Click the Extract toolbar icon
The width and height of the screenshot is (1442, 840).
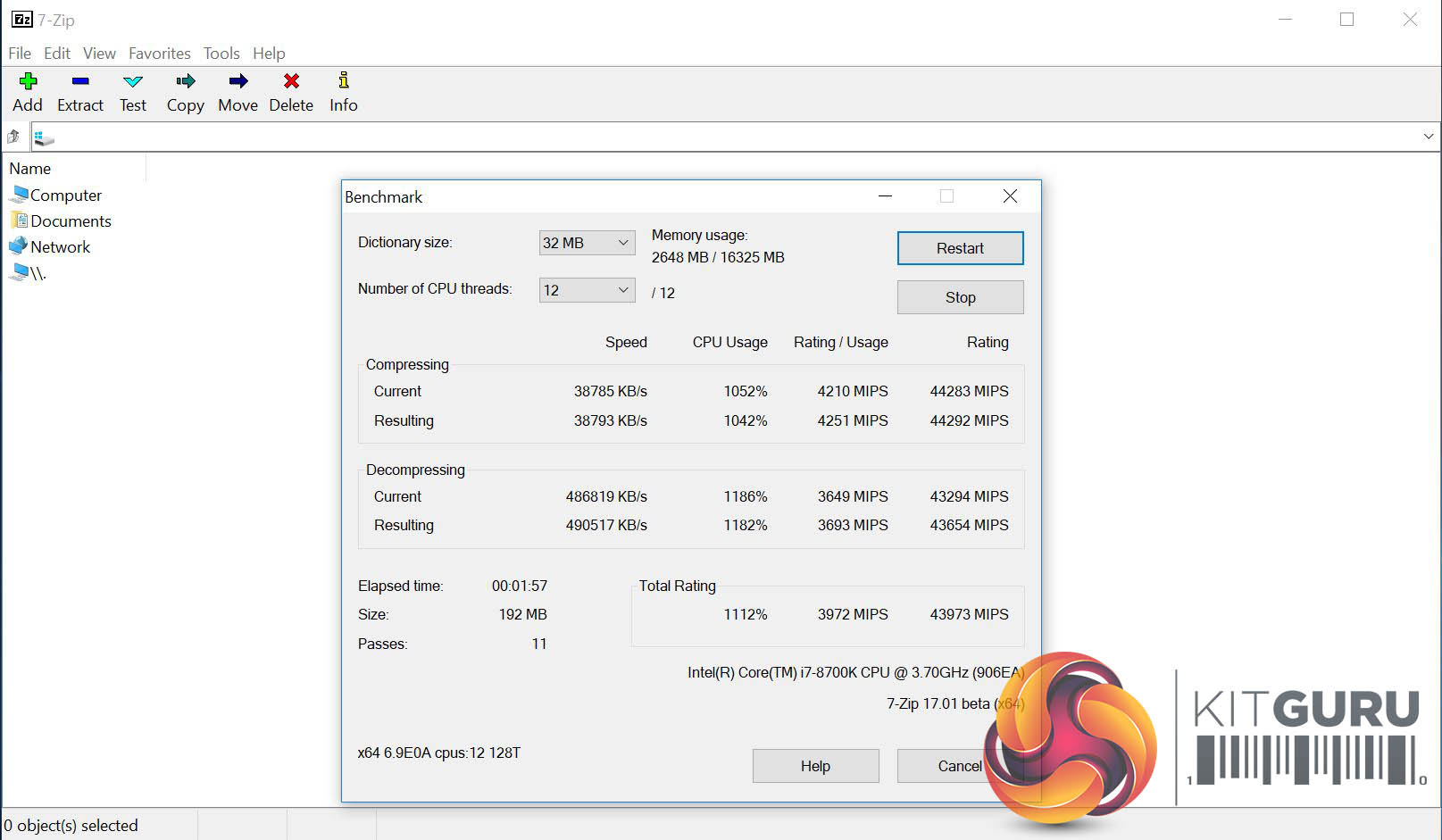[x=80, y=81]
